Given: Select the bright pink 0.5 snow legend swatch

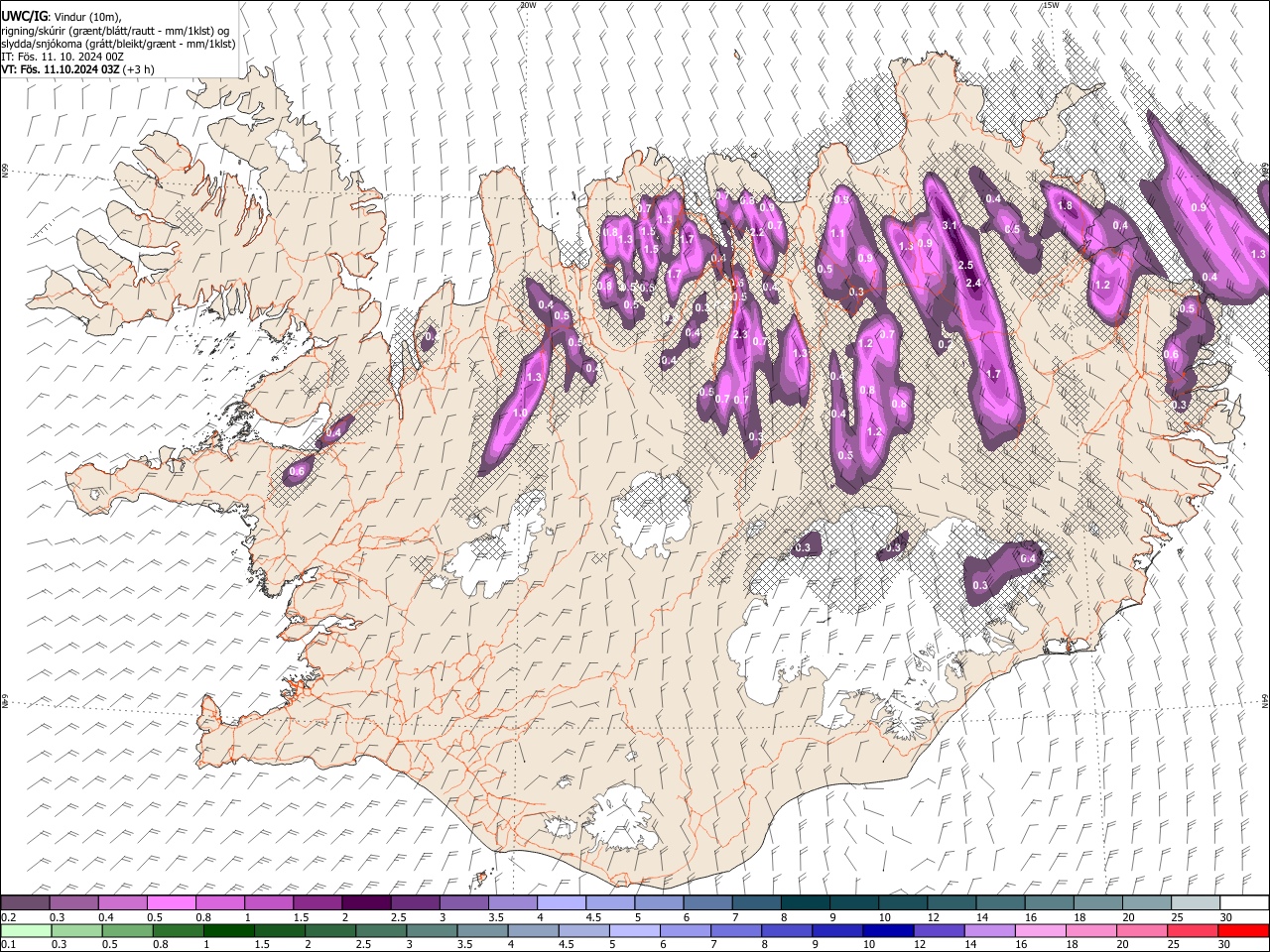Looking at the screenshot, I should (x=171, y=902).
